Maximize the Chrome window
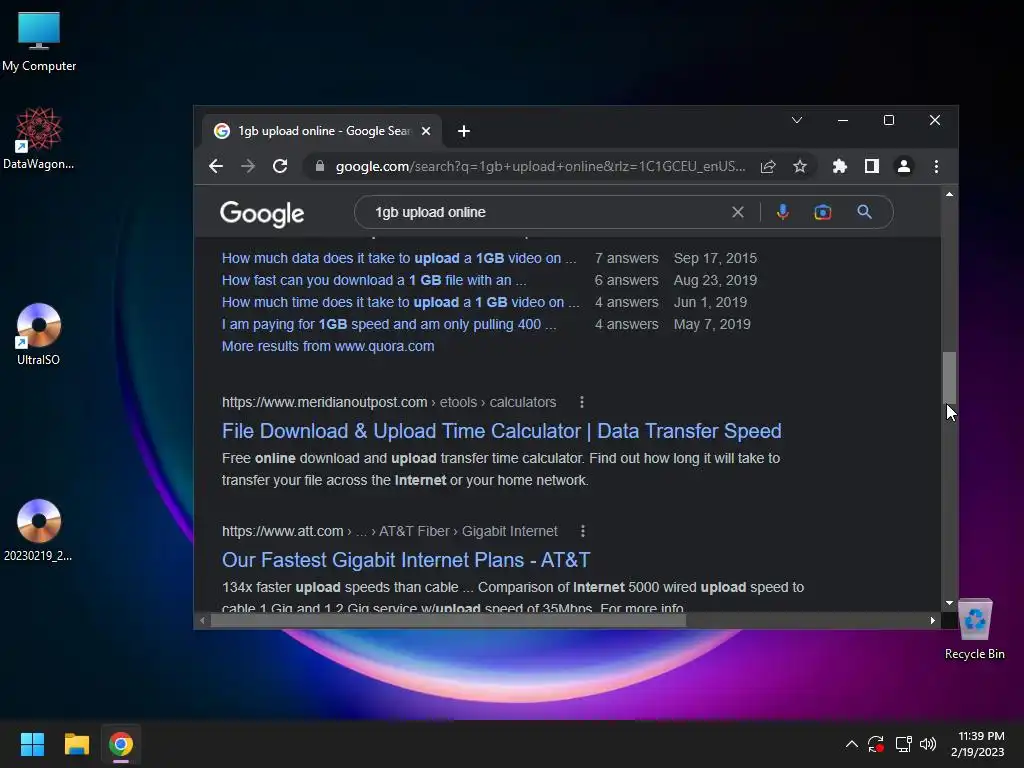This screenshot has width=1024, height=768. [889, 120]
